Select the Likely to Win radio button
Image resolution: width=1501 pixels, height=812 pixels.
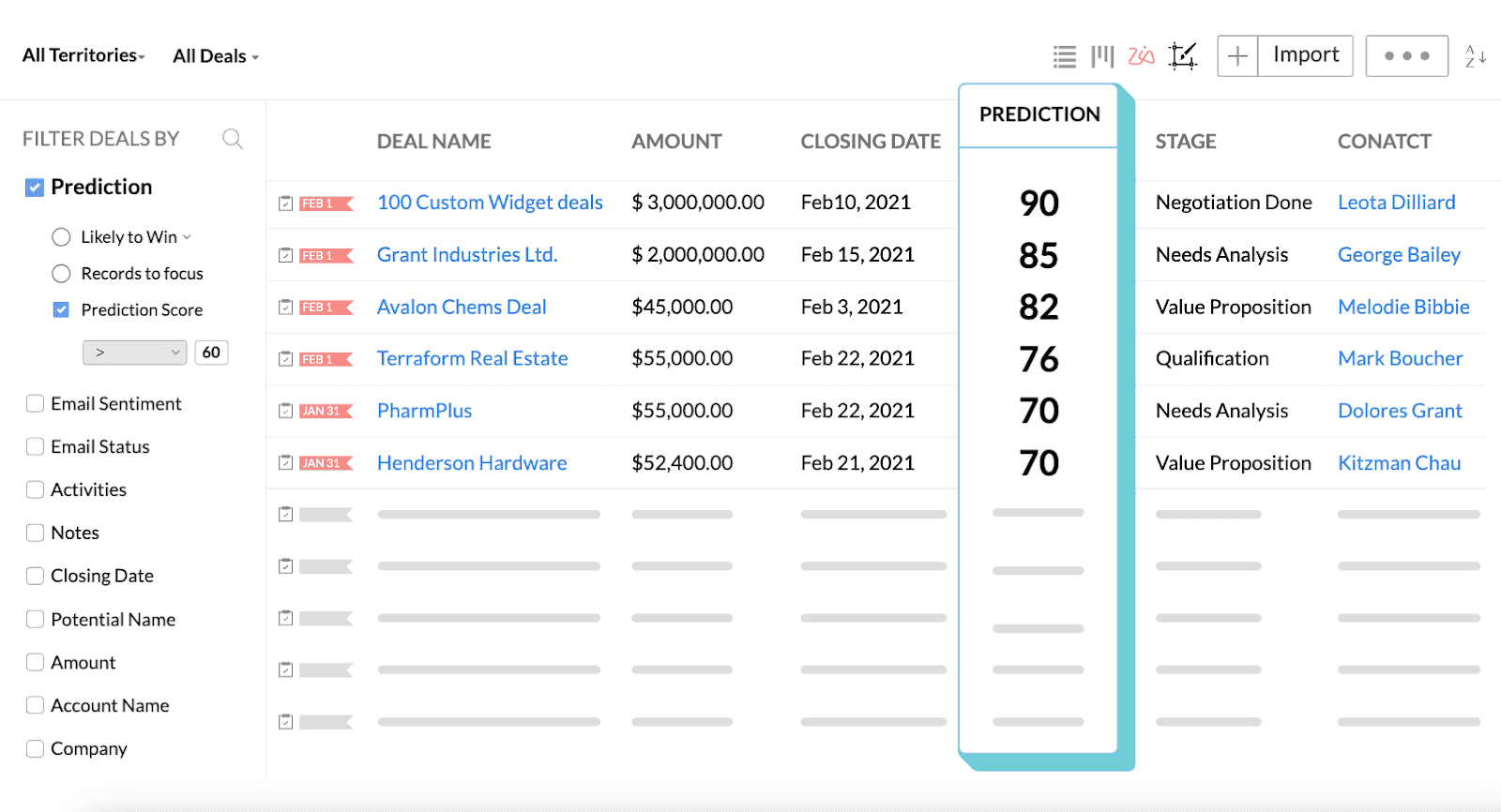(61, 236)
